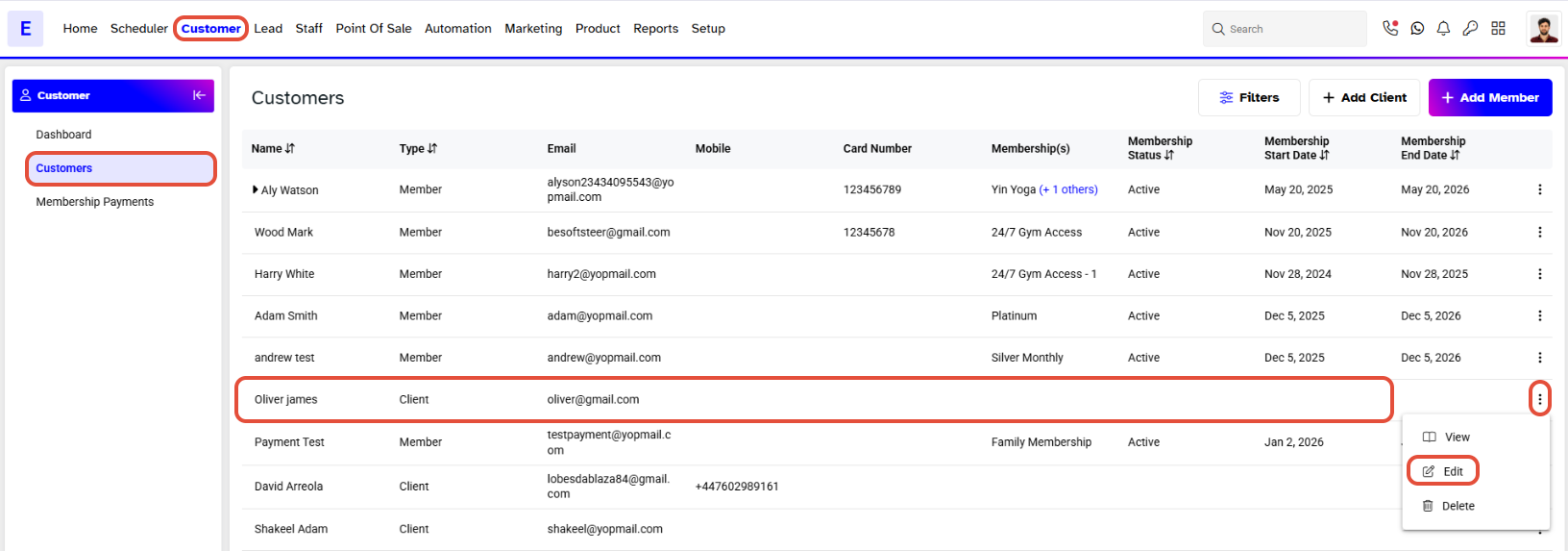The image size is (1568, 551).
Task: Click email harry2@yopmail.com
Action: (x=601, y=274)
